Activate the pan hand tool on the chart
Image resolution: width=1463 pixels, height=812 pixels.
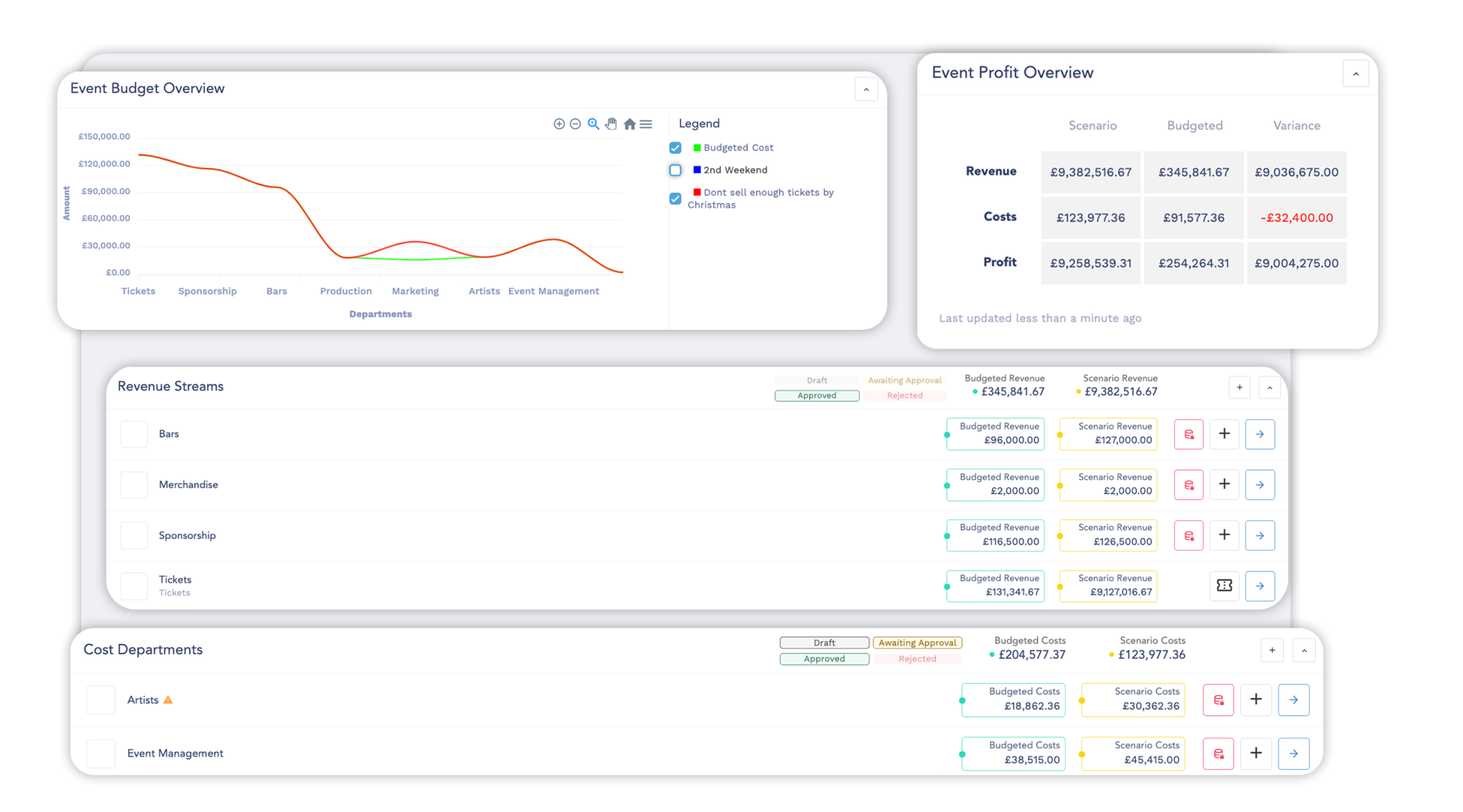click(x=611, y=124)
